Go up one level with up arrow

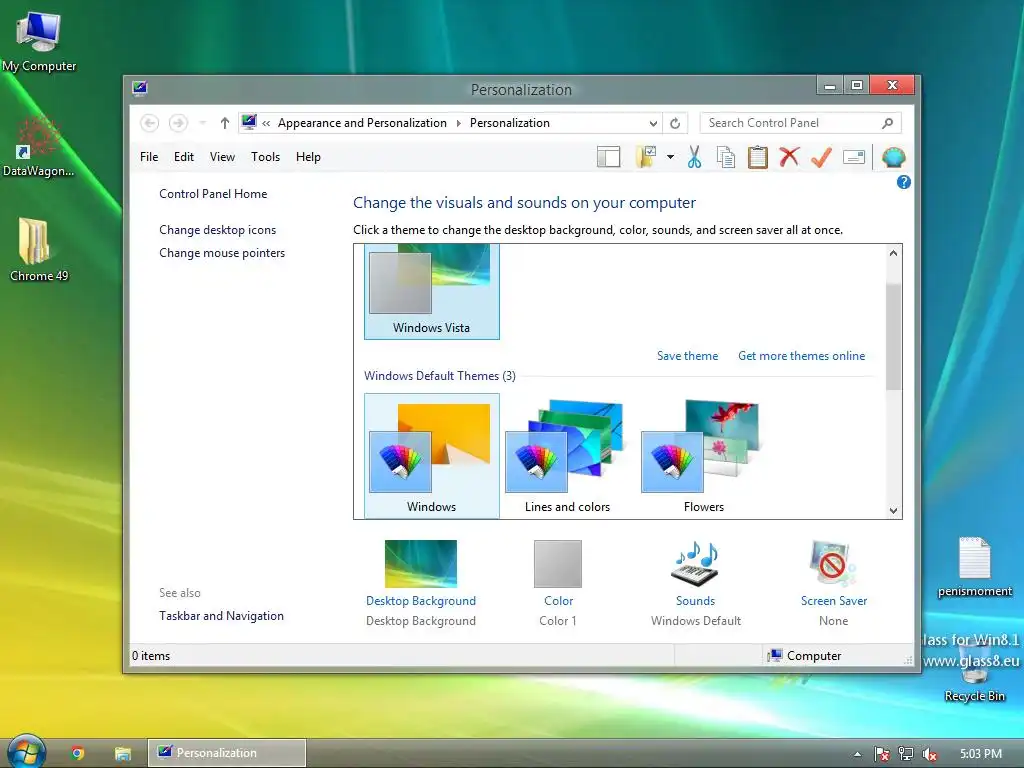pos(225,123)
